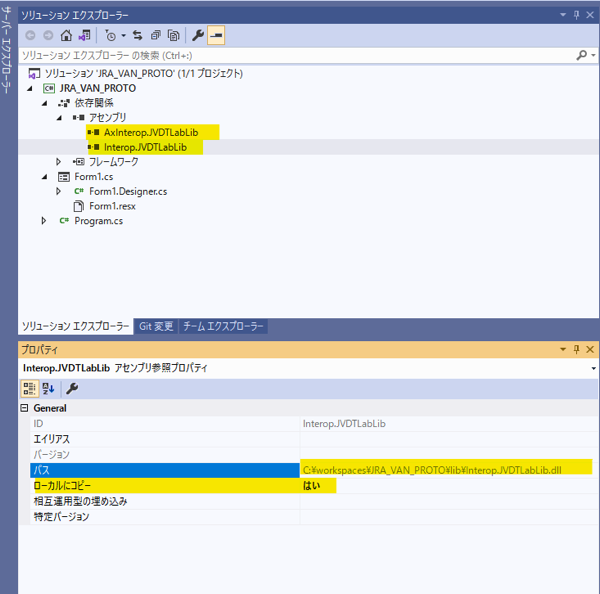Open Form1.Designer.cs in the tree
This screenshot has width=600, height=594.
[x=127, y=191]
